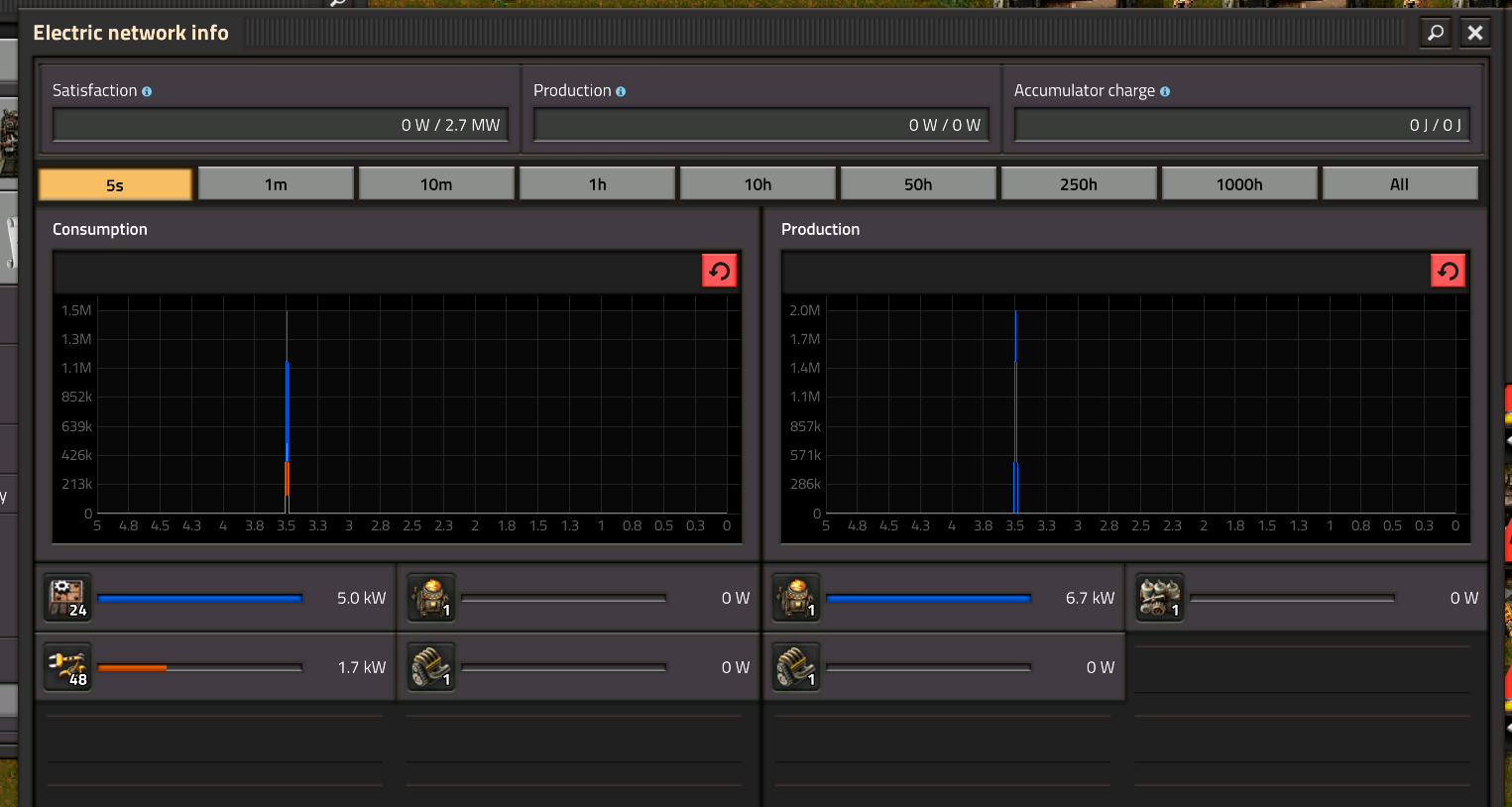Reset the Consumption graph with its red button
1512x807 pixels.
720,271
